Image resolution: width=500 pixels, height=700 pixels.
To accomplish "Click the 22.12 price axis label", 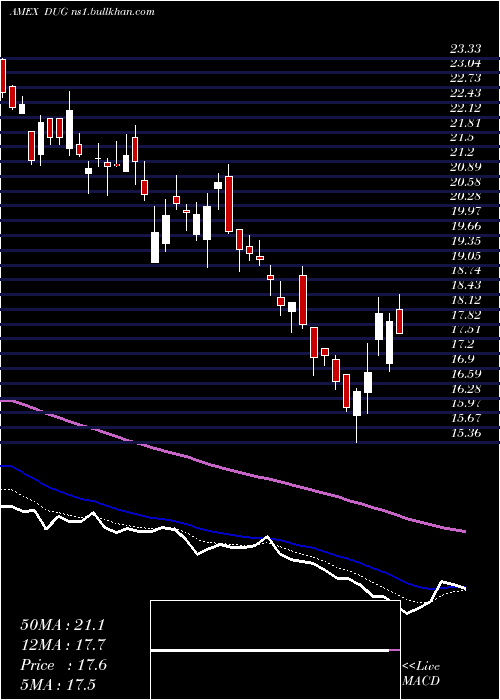I will (466, 108).
